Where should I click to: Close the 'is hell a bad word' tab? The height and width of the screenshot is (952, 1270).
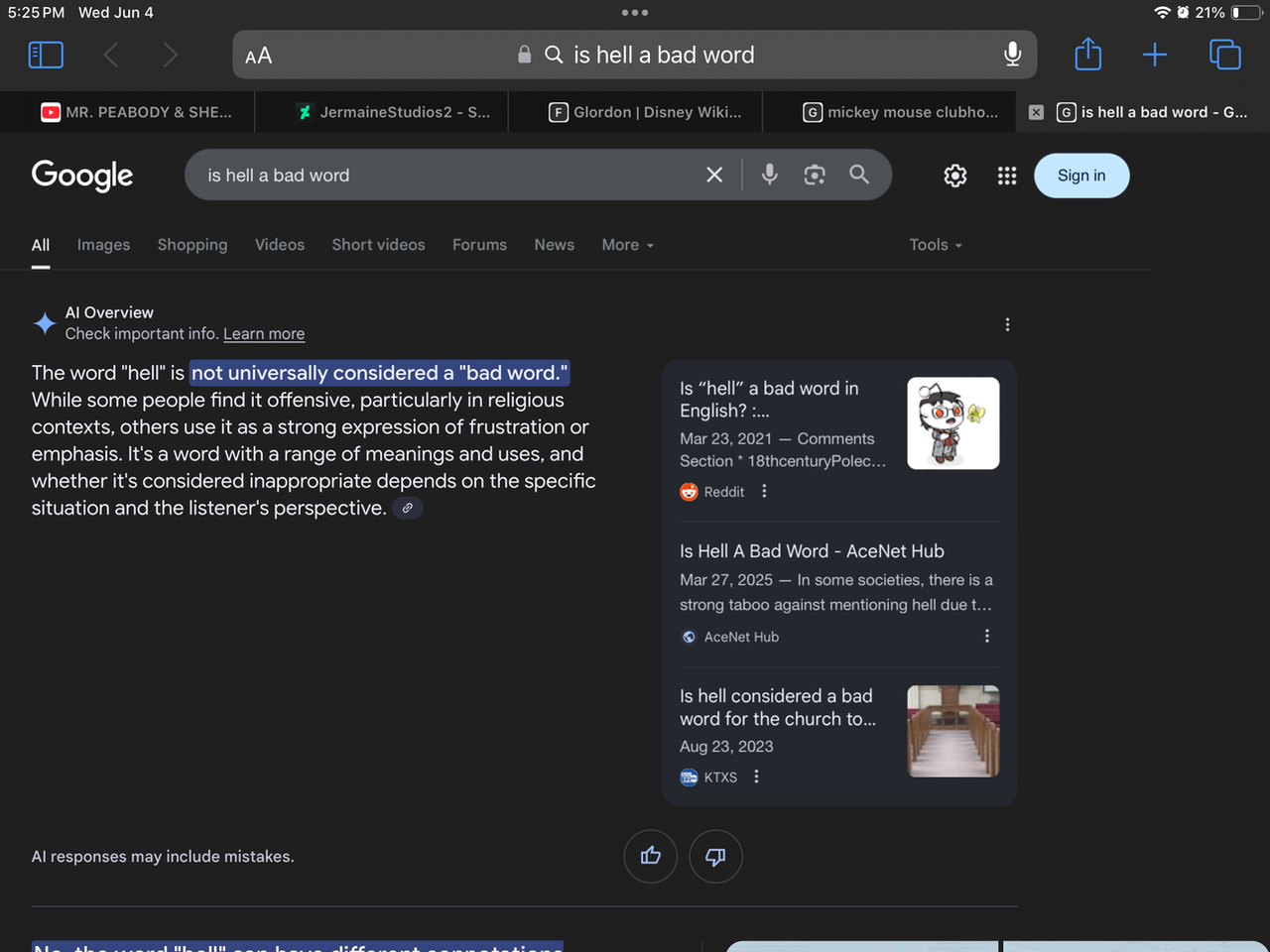(x=1036, y=112)
